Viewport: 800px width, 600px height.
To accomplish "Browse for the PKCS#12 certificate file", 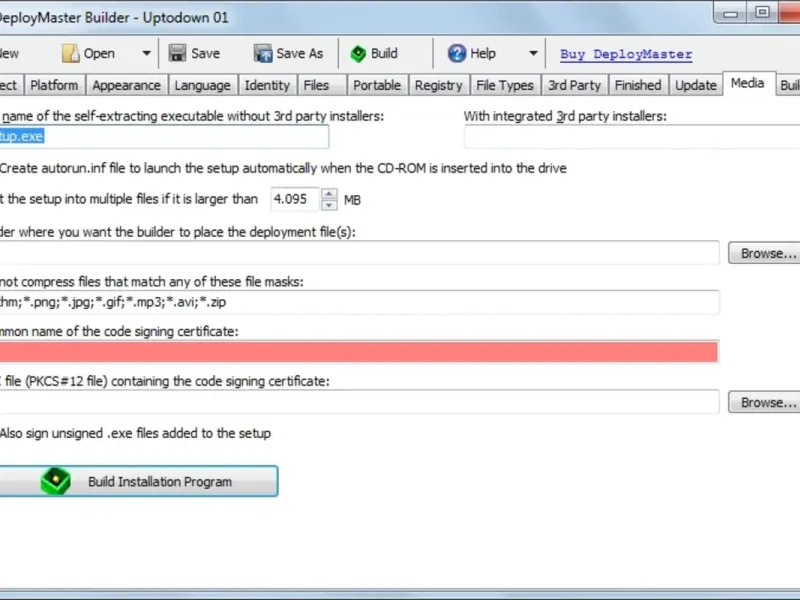I will coord(765,402).
